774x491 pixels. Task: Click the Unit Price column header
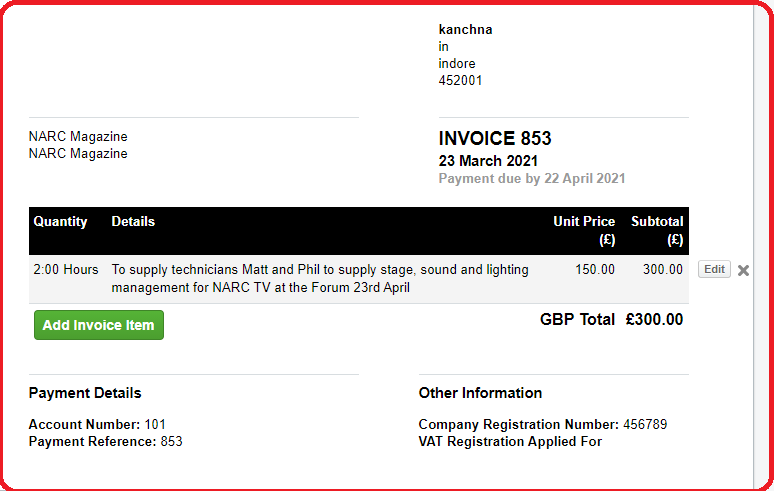[x=584, y=230]
